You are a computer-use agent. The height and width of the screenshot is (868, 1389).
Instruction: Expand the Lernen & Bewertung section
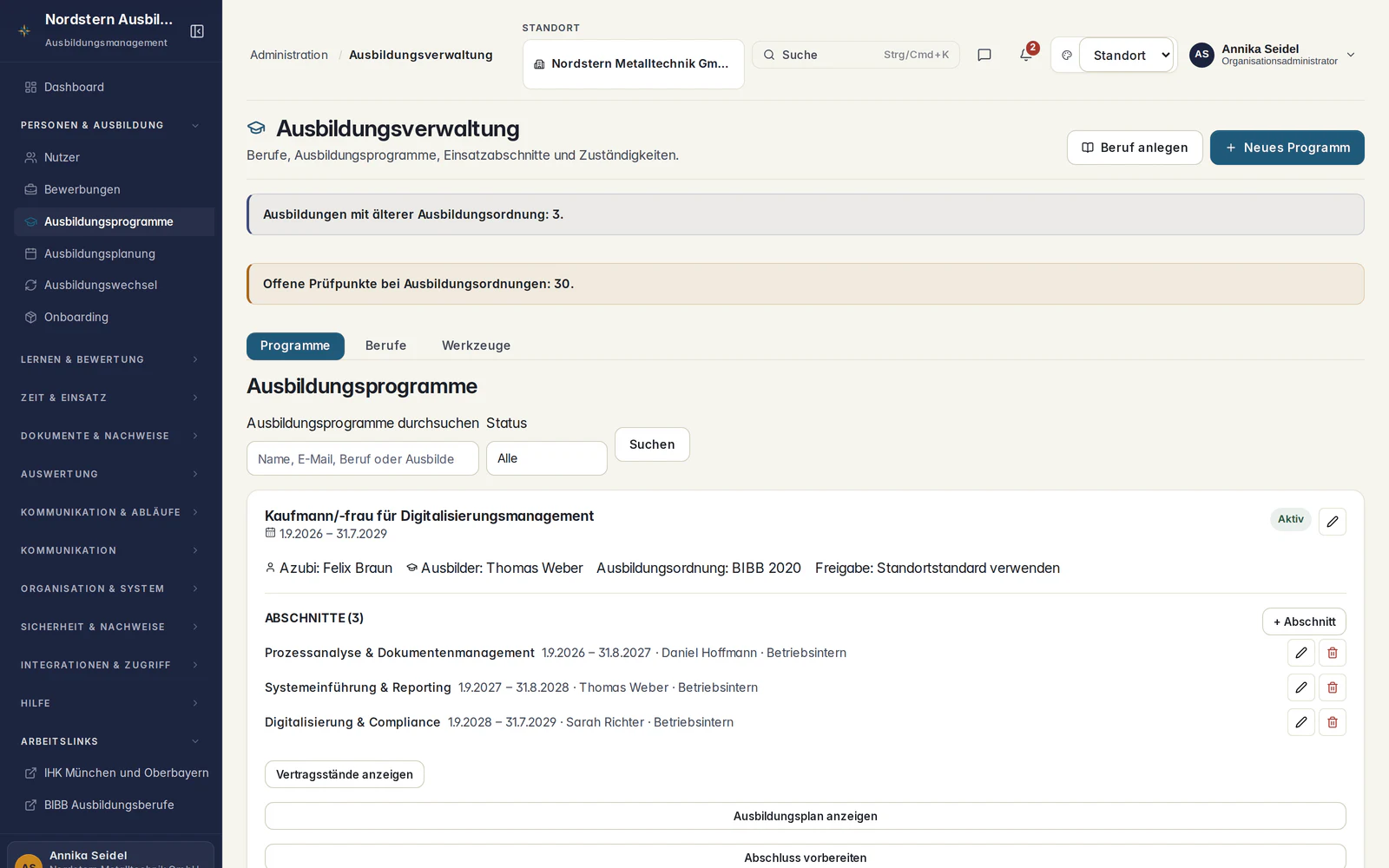(x=111, y=359)
